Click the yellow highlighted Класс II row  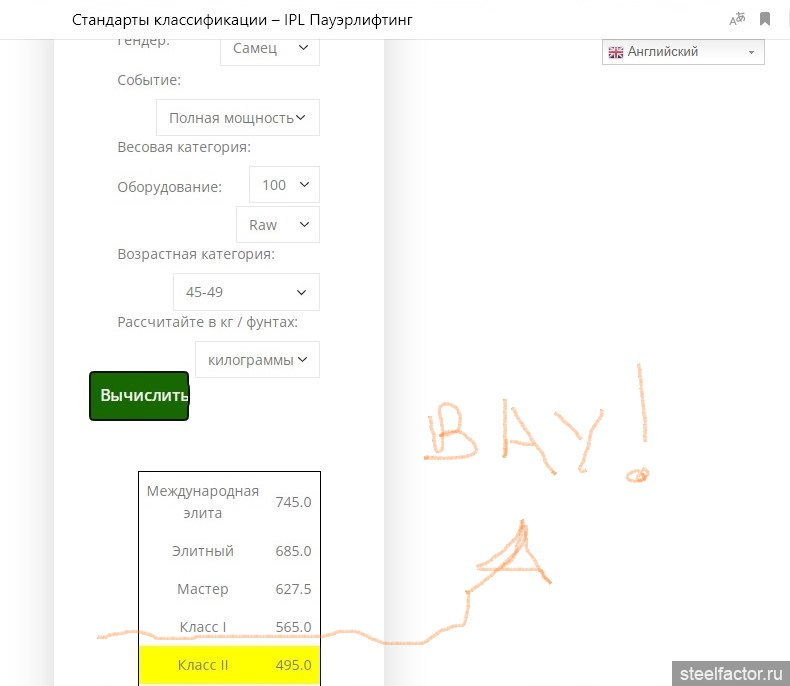pyautogui.click(x=229, y=665)
